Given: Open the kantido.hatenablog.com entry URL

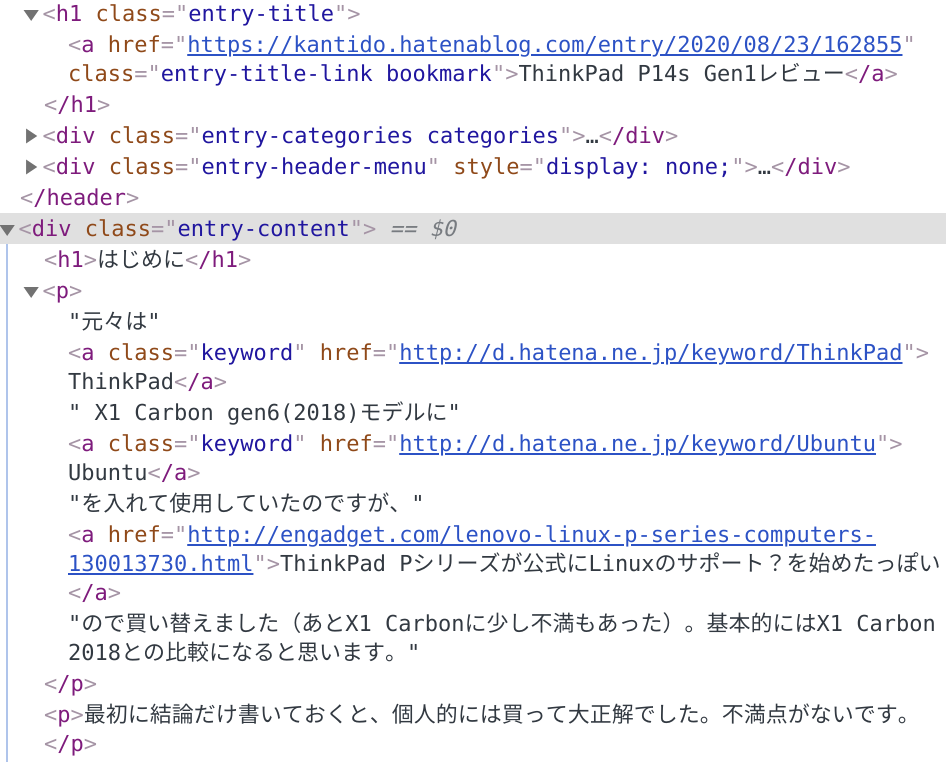Looking at the screenshot, I should [x=545, y=44].
